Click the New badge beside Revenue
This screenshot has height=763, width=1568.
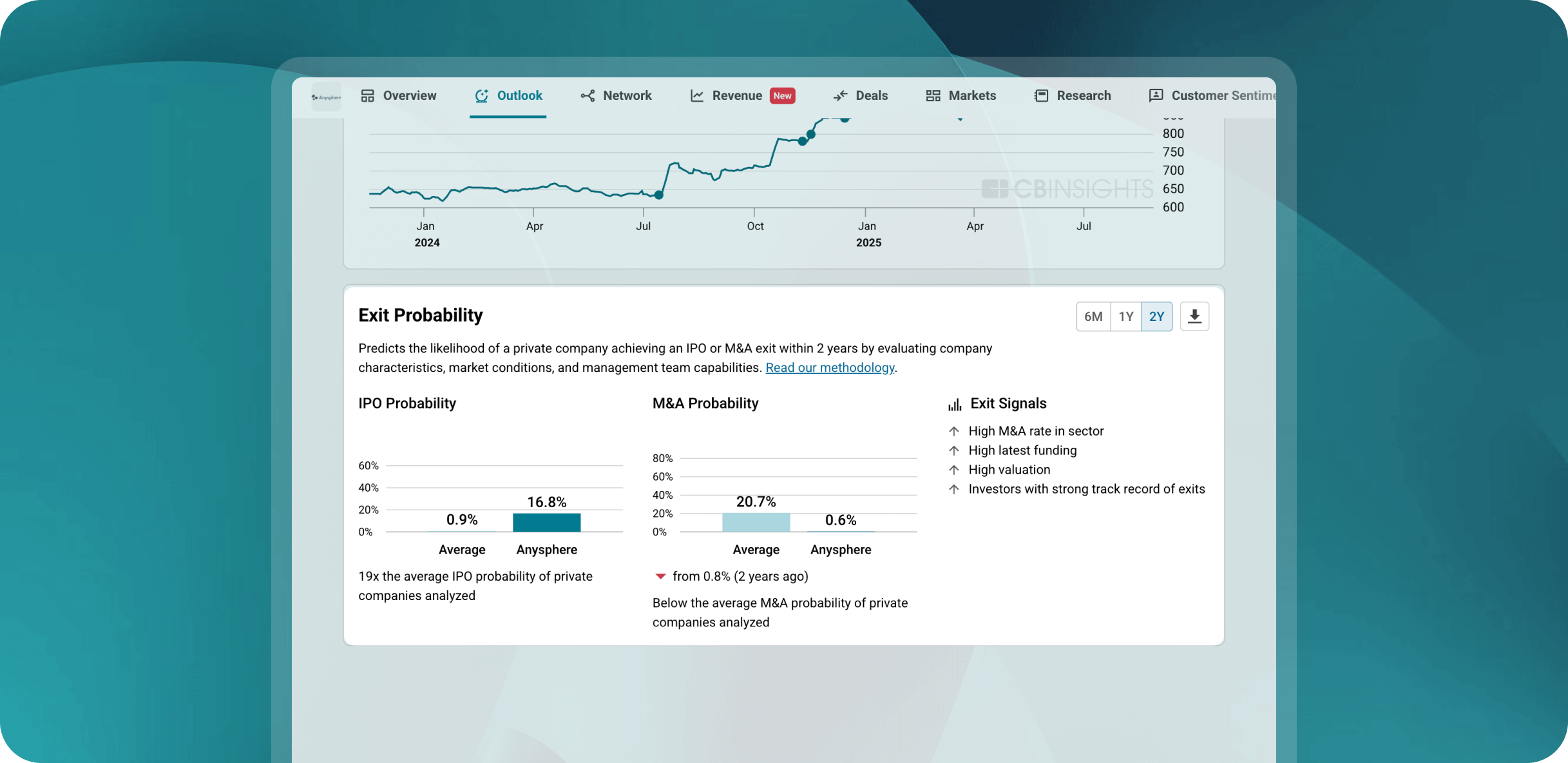click(x=782, y=95)
